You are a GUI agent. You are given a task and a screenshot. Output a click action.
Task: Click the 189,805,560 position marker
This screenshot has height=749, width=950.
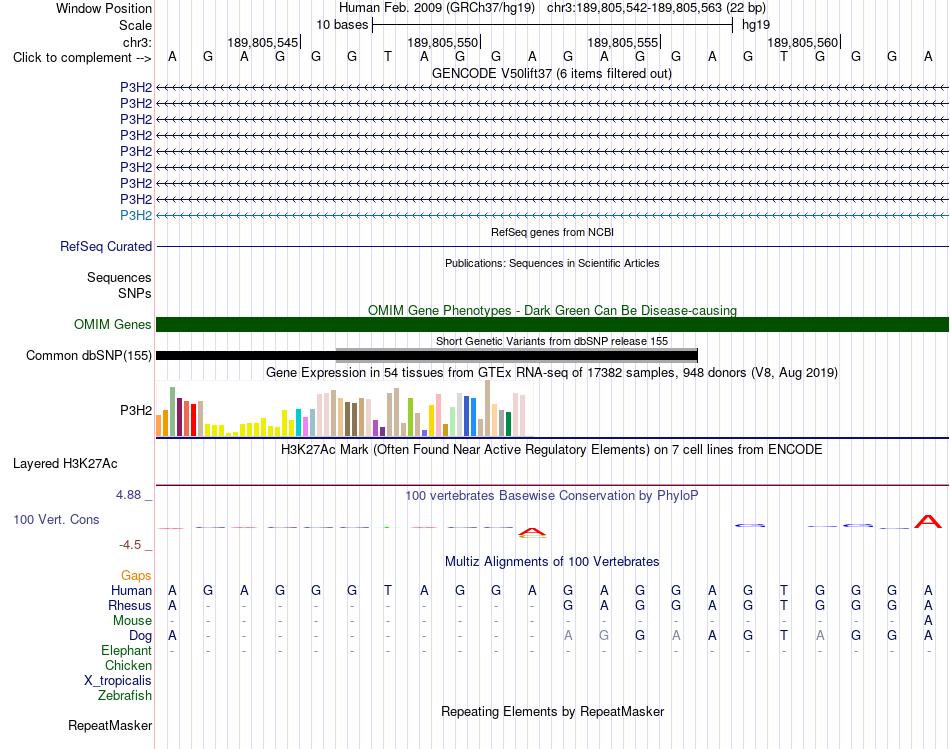click(803, 42)
